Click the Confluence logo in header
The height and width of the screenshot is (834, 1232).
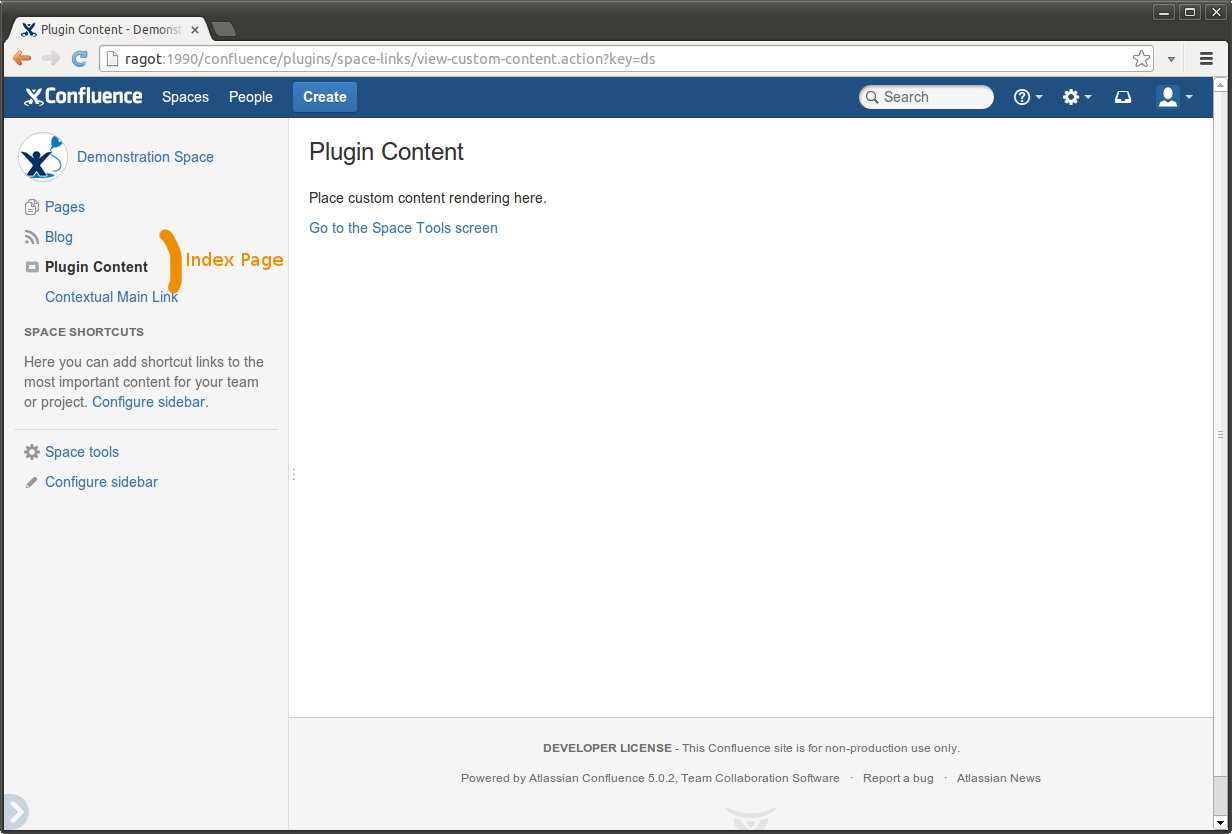[83, 97]
